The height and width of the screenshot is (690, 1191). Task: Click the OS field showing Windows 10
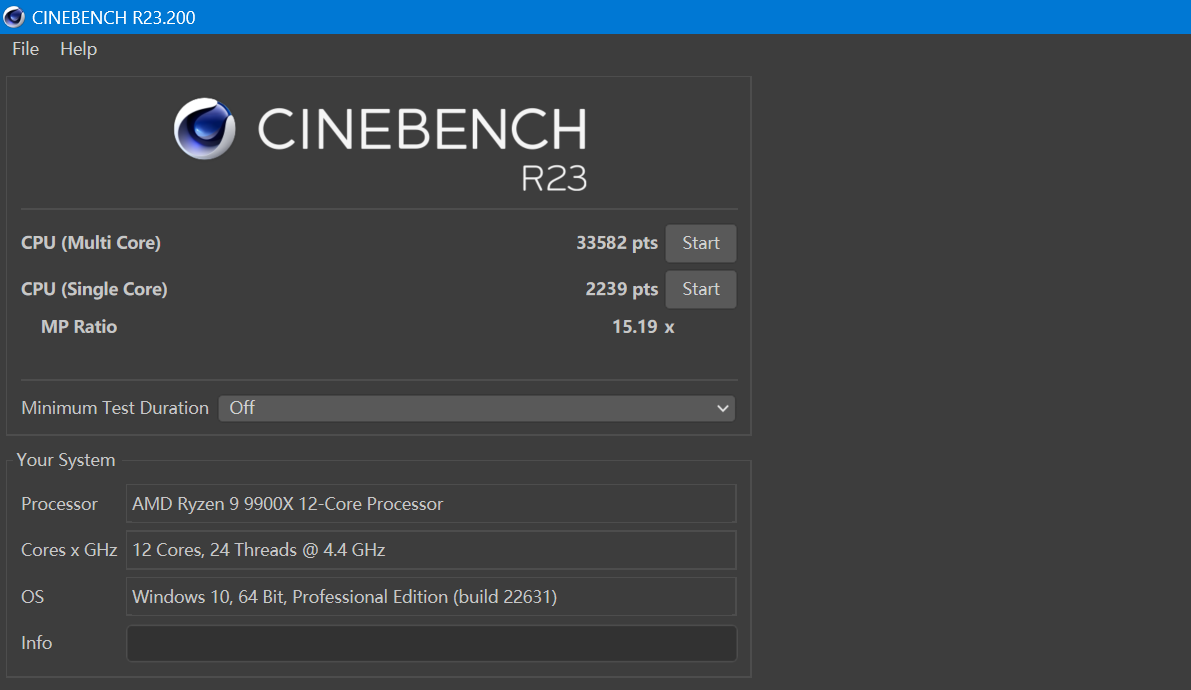(x=431, y=597)
